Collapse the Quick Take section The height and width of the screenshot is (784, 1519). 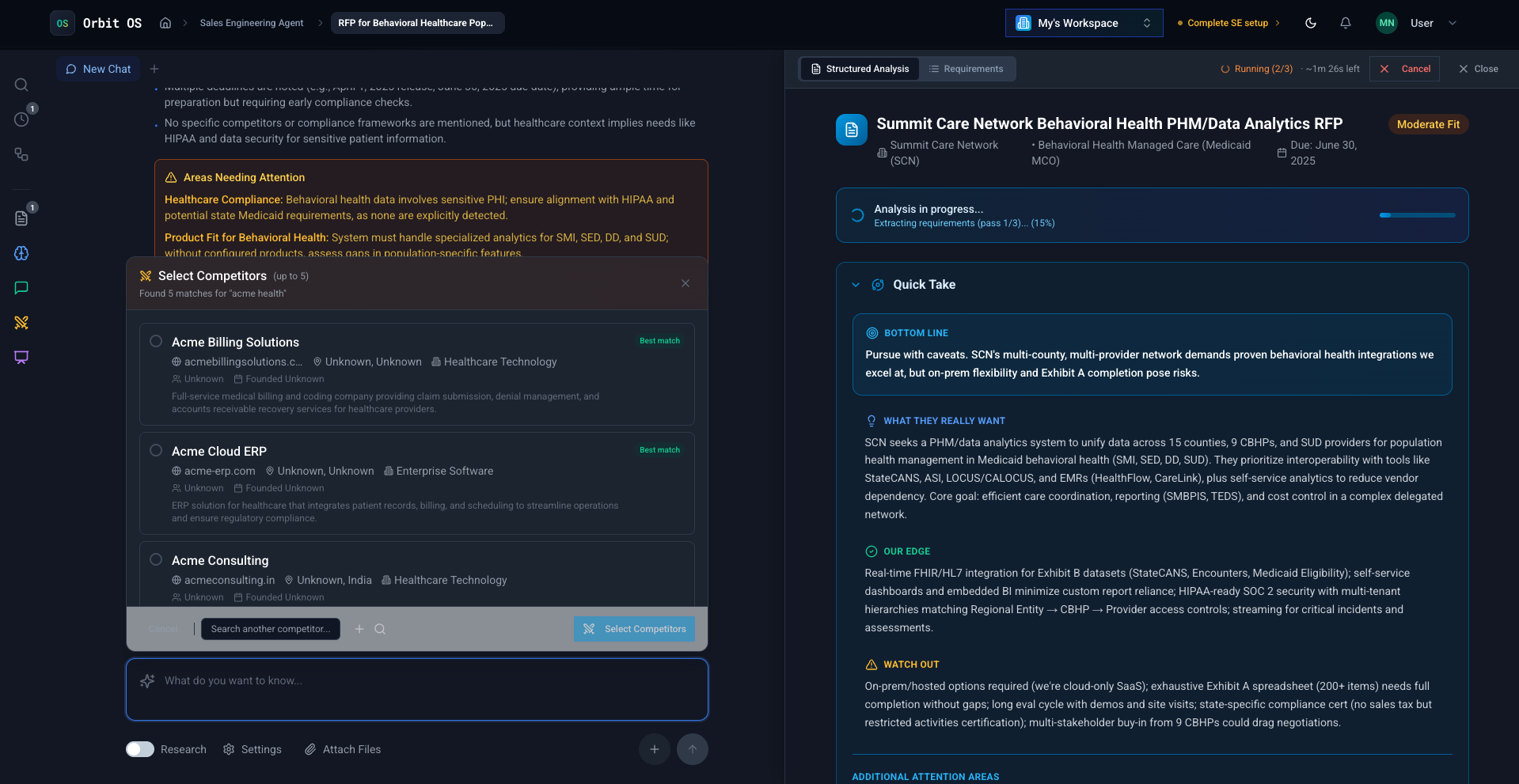tap(855, 285)
